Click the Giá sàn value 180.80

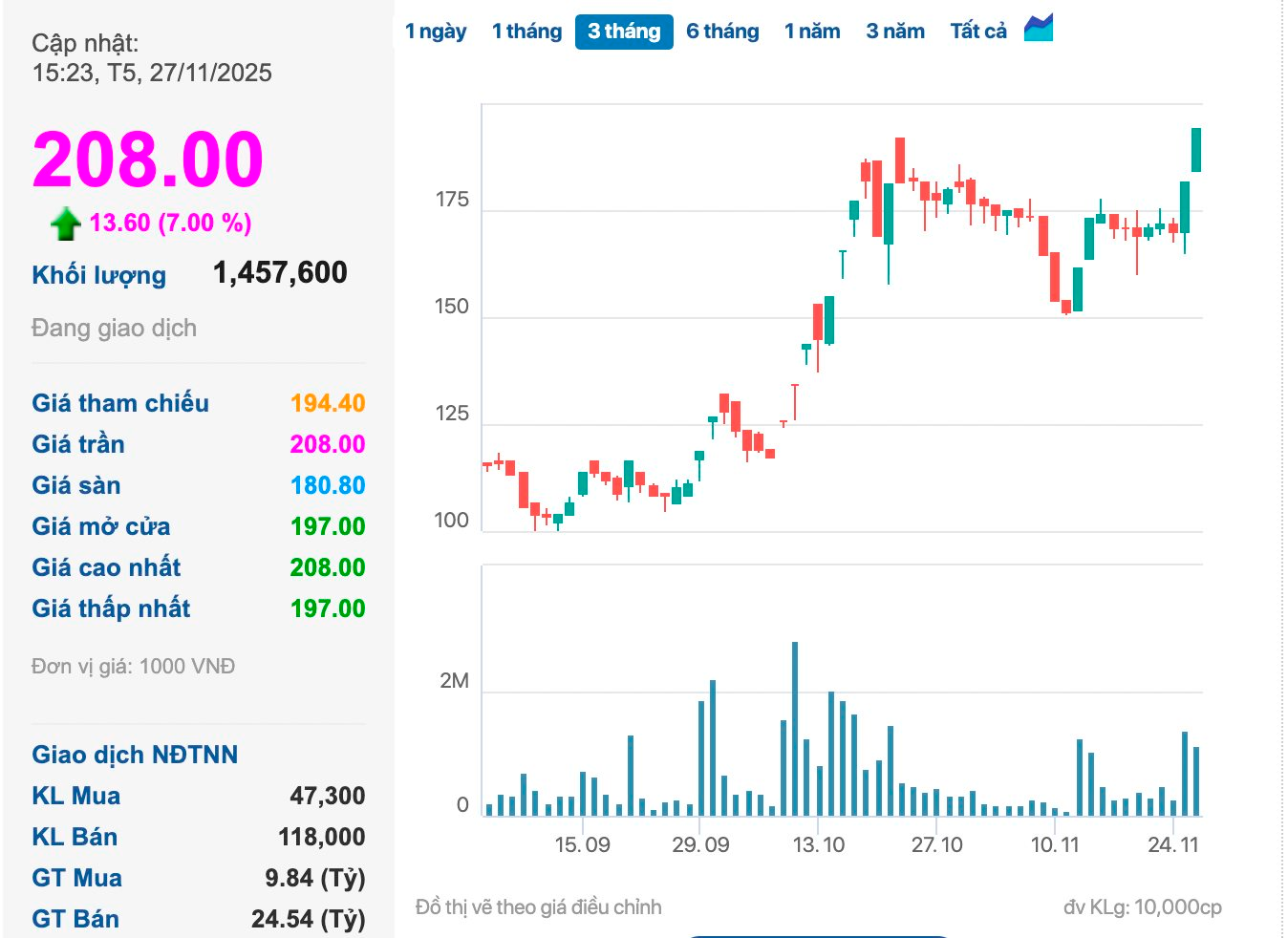(328, 485)
